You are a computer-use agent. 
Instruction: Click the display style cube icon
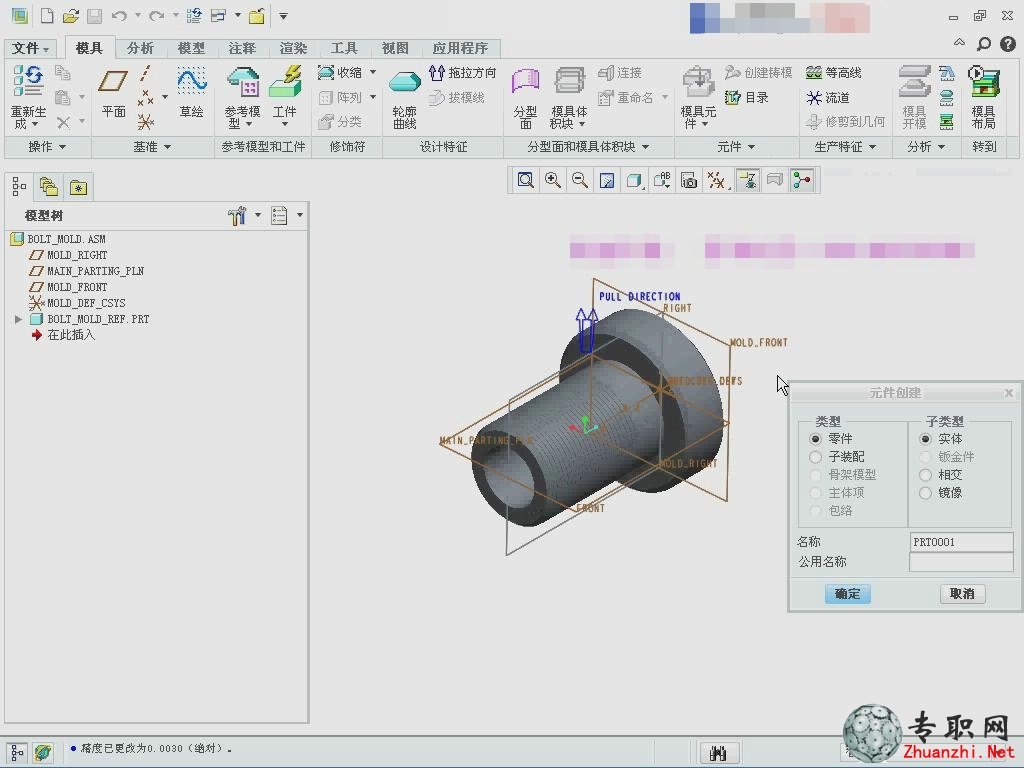point(633,180)
